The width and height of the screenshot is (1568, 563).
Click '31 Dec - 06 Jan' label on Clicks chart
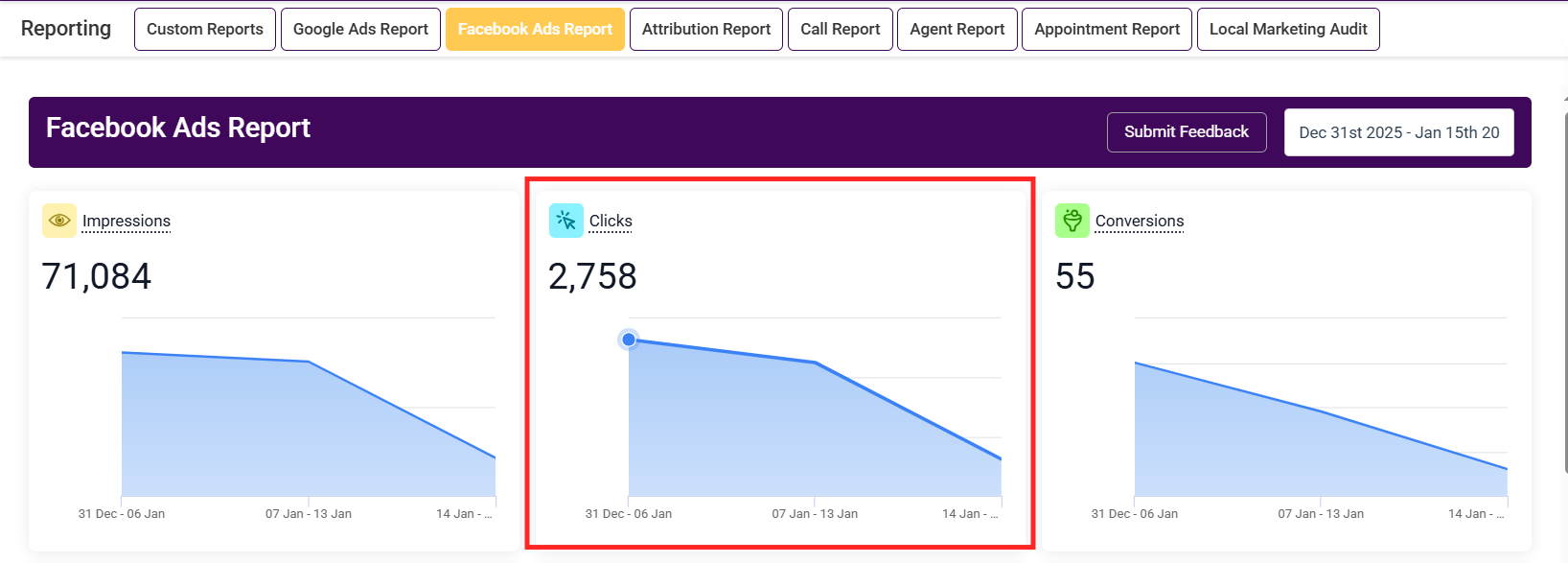coord(629,514)
